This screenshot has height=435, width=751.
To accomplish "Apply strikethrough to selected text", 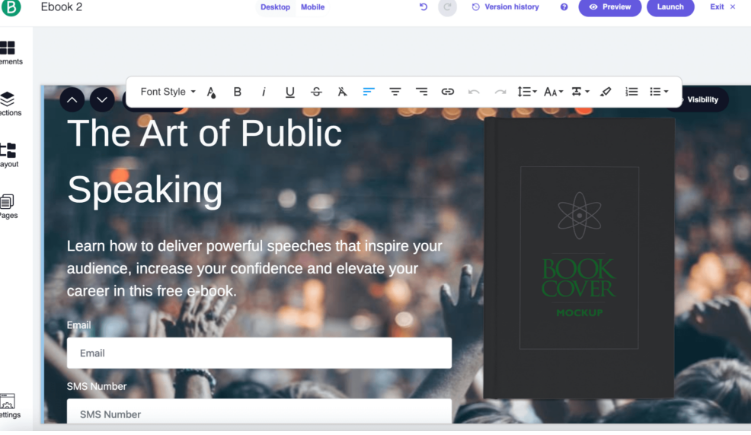I will [x=316, y=92].
